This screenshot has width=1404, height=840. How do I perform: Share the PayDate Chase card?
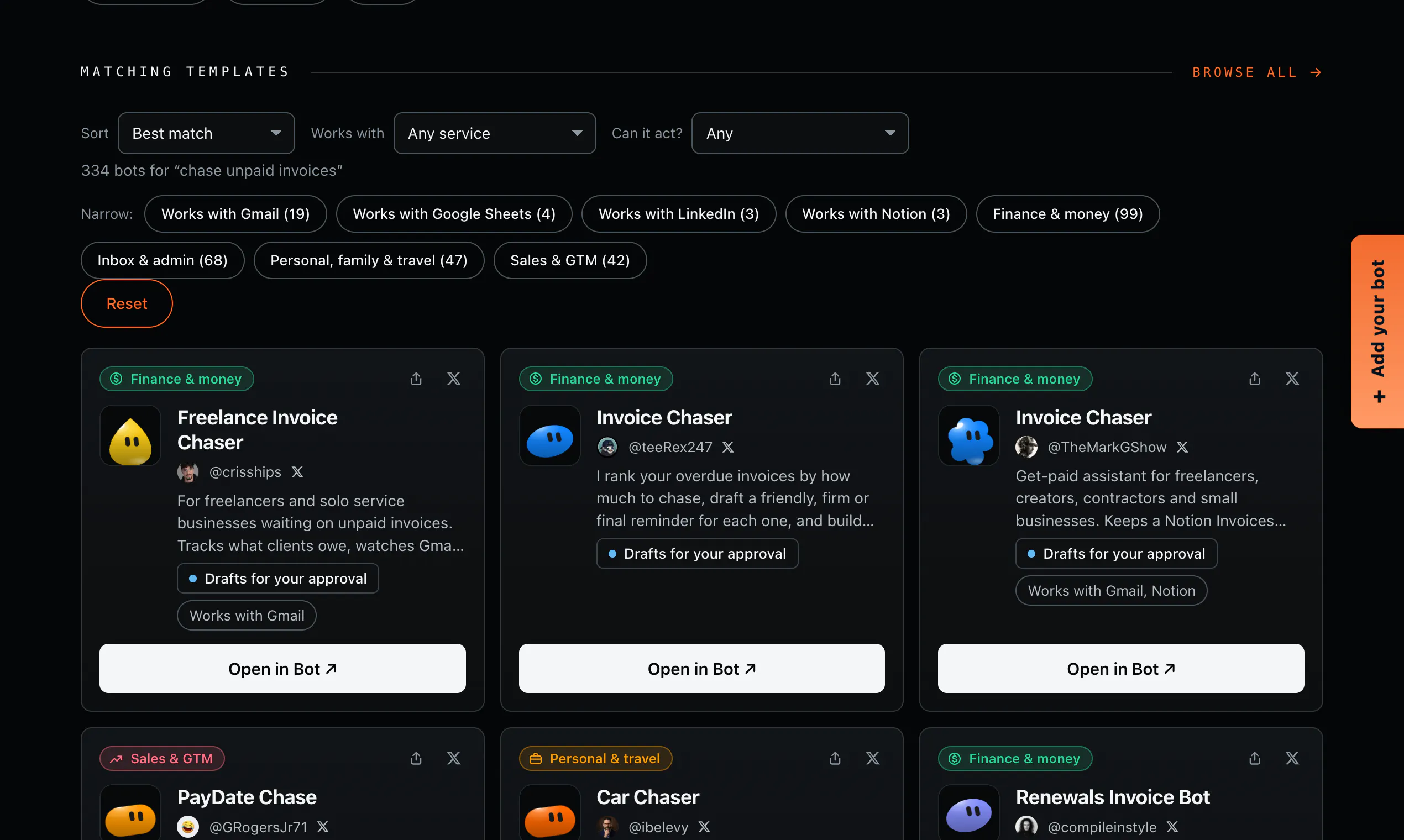click(416, 759)
